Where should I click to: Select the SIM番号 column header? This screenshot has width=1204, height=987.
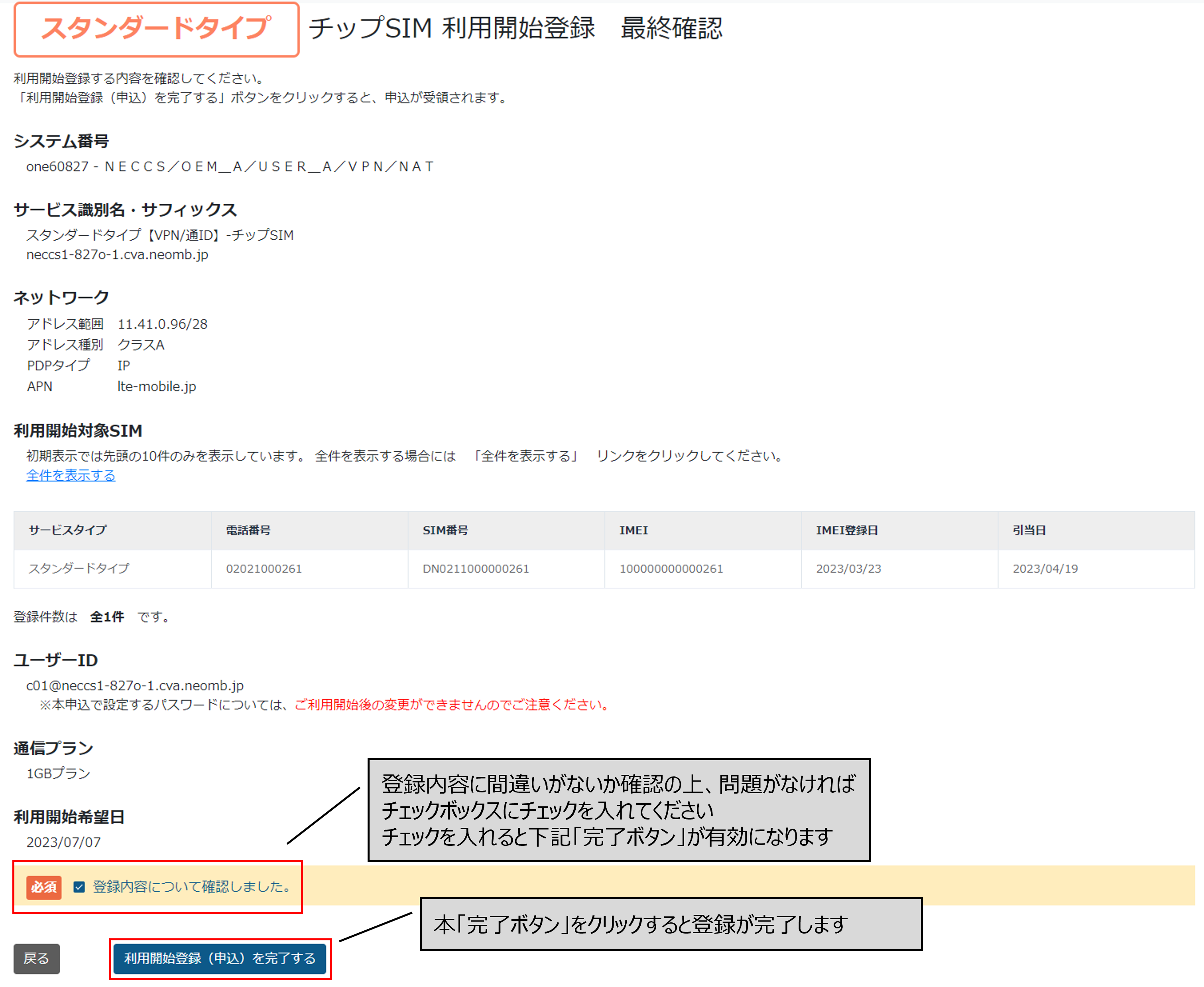pos(446,530)
